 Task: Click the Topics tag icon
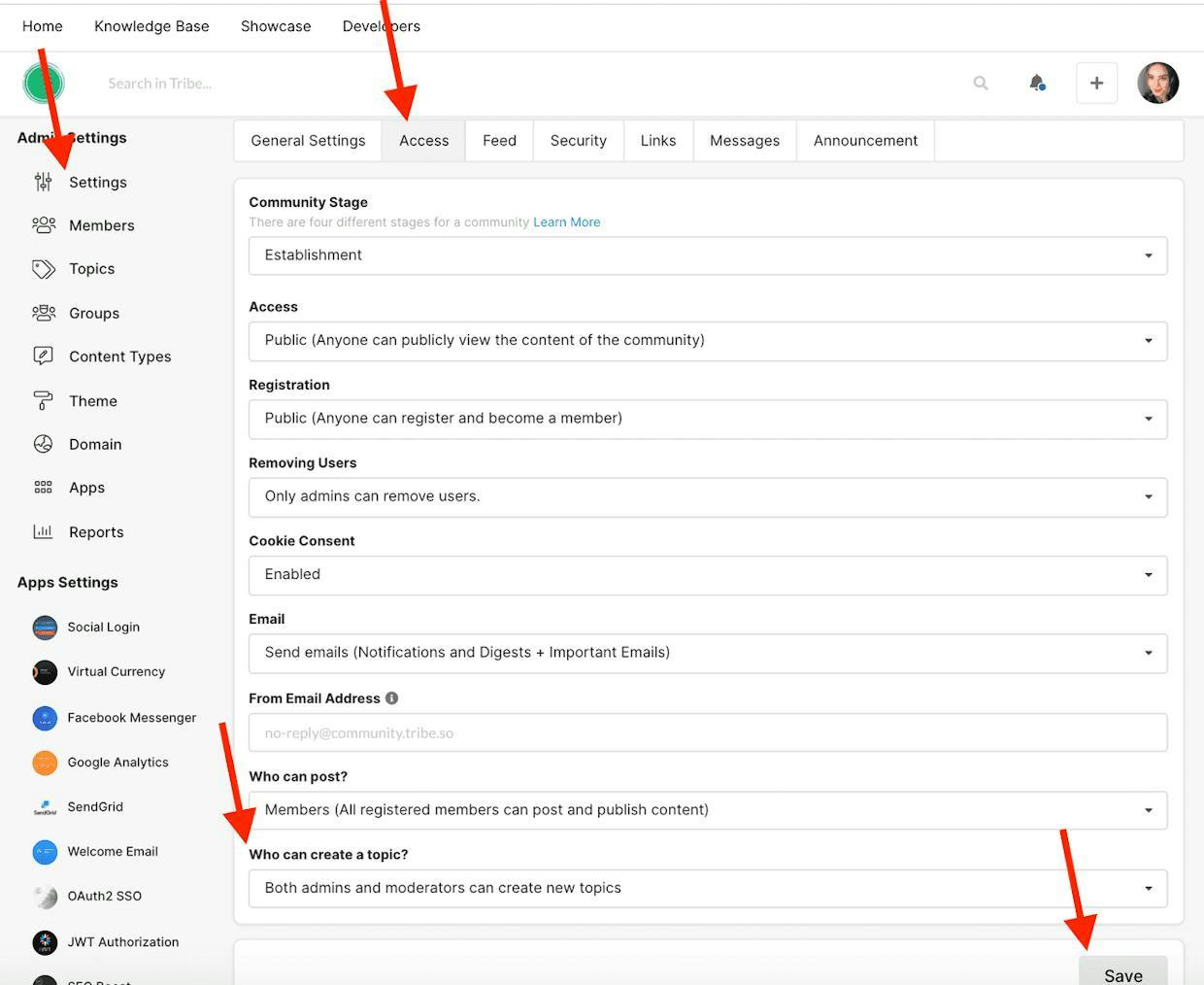click(44, 269)
